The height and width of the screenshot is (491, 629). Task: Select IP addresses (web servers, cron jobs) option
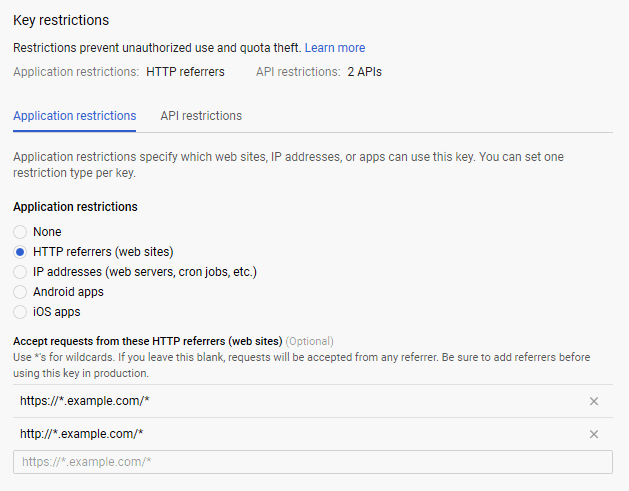[x=20, y=272]
